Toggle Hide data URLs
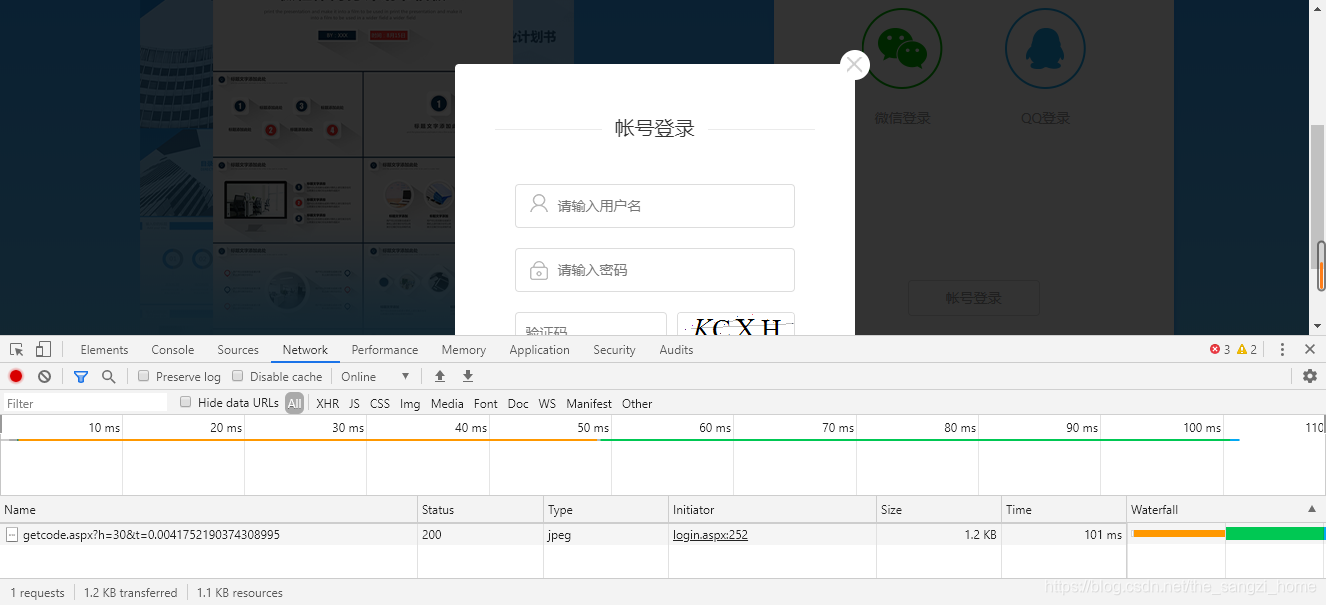The width and height of the screenshot is (1326, 605). click(185, 402)
